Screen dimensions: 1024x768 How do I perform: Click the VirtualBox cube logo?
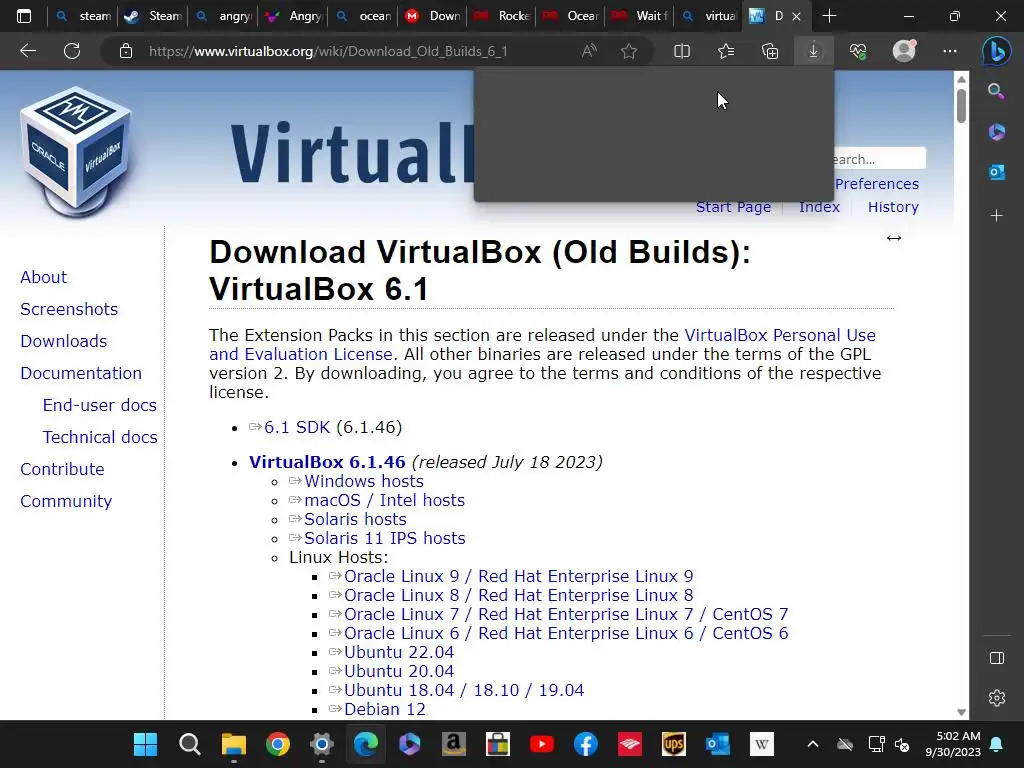(76, 151)
